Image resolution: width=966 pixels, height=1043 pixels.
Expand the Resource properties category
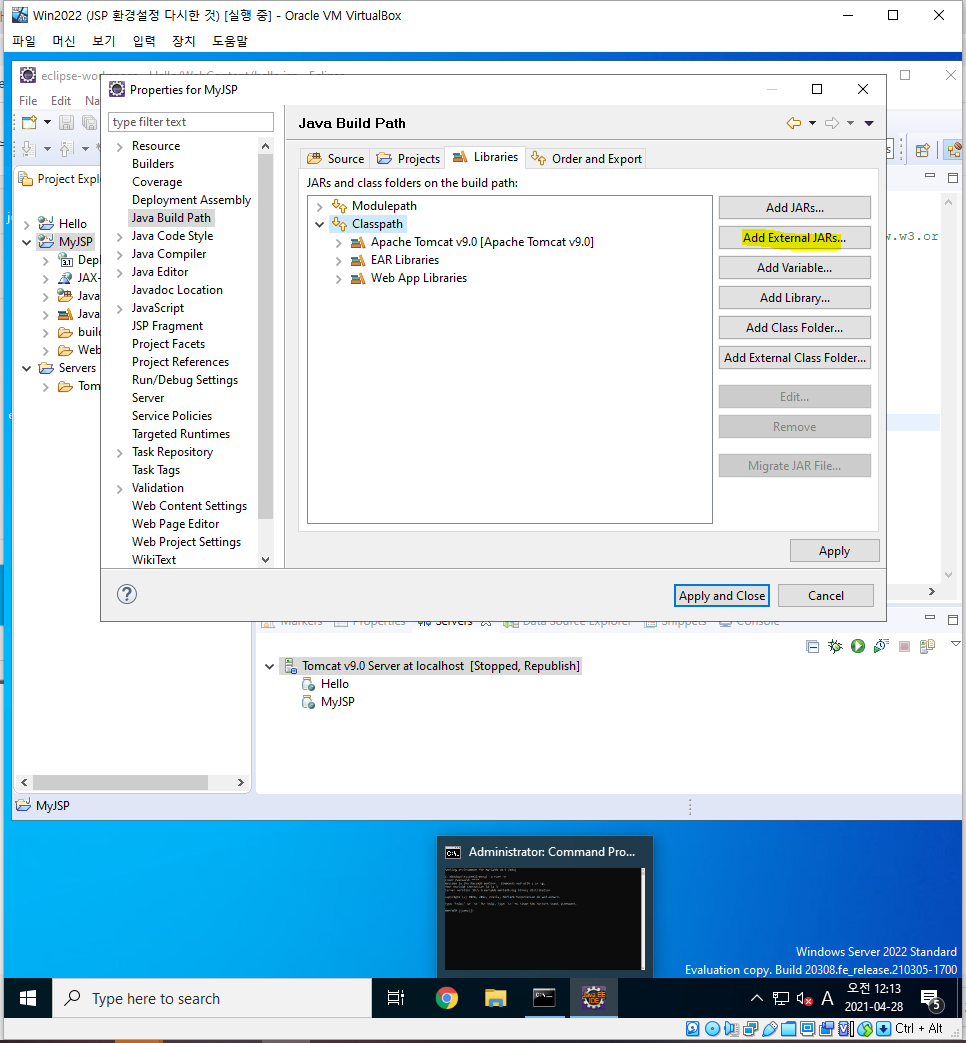pyautogui.click(x=120, y=146)
